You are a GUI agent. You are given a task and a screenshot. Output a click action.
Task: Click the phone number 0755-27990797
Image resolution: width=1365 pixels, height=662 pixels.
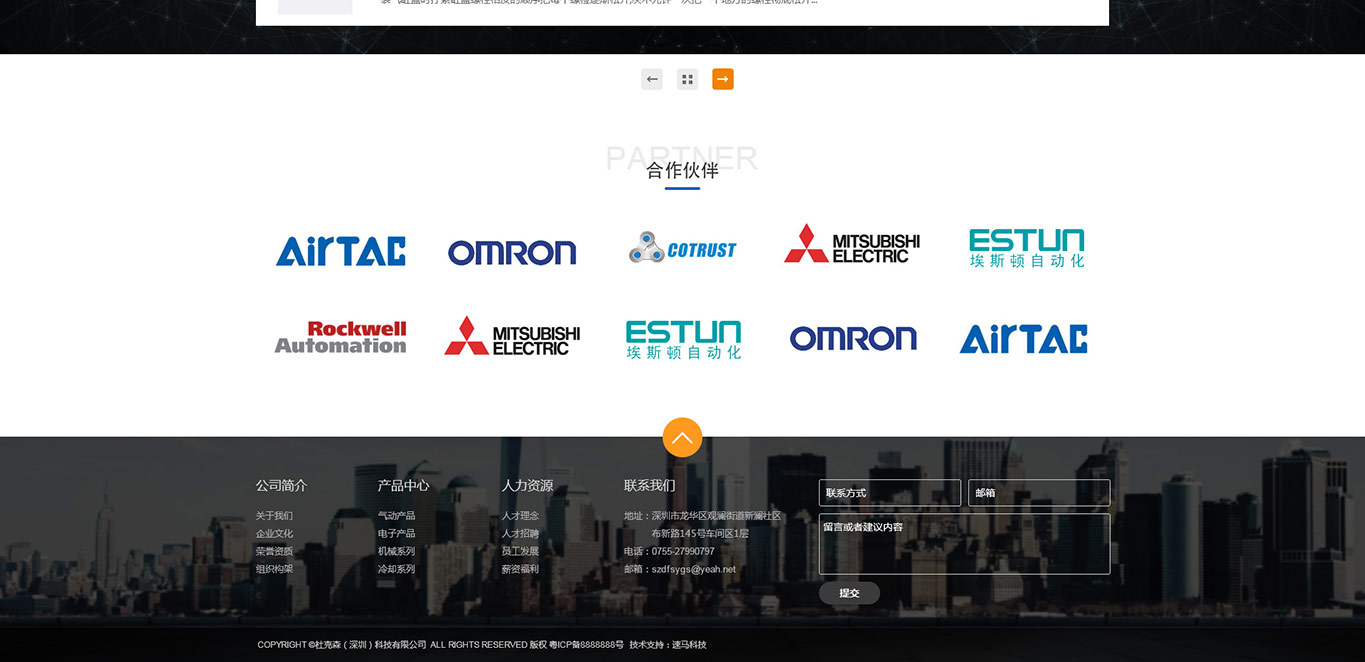(x=683, y=551)
